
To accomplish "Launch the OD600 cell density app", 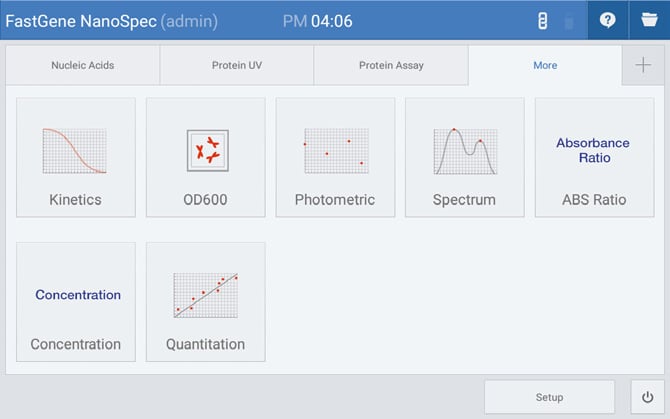I will click(x=205, y=157).
